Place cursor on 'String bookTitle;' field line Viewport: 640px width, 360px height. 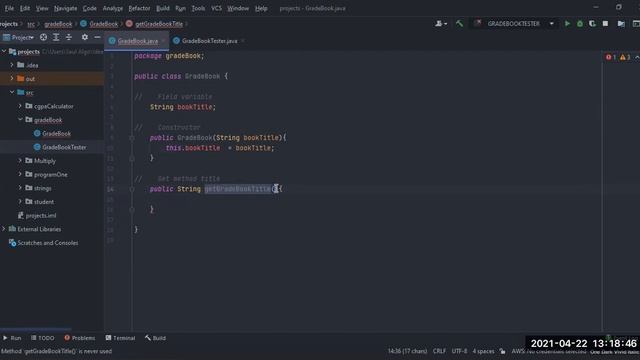pos(182,107)
